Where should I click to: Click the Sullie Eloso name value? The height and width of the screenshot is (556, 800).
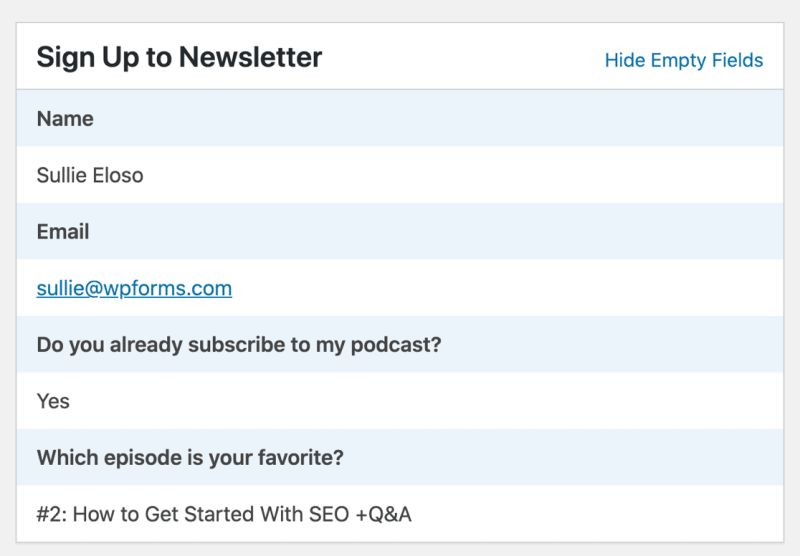[x=90, y=176]
